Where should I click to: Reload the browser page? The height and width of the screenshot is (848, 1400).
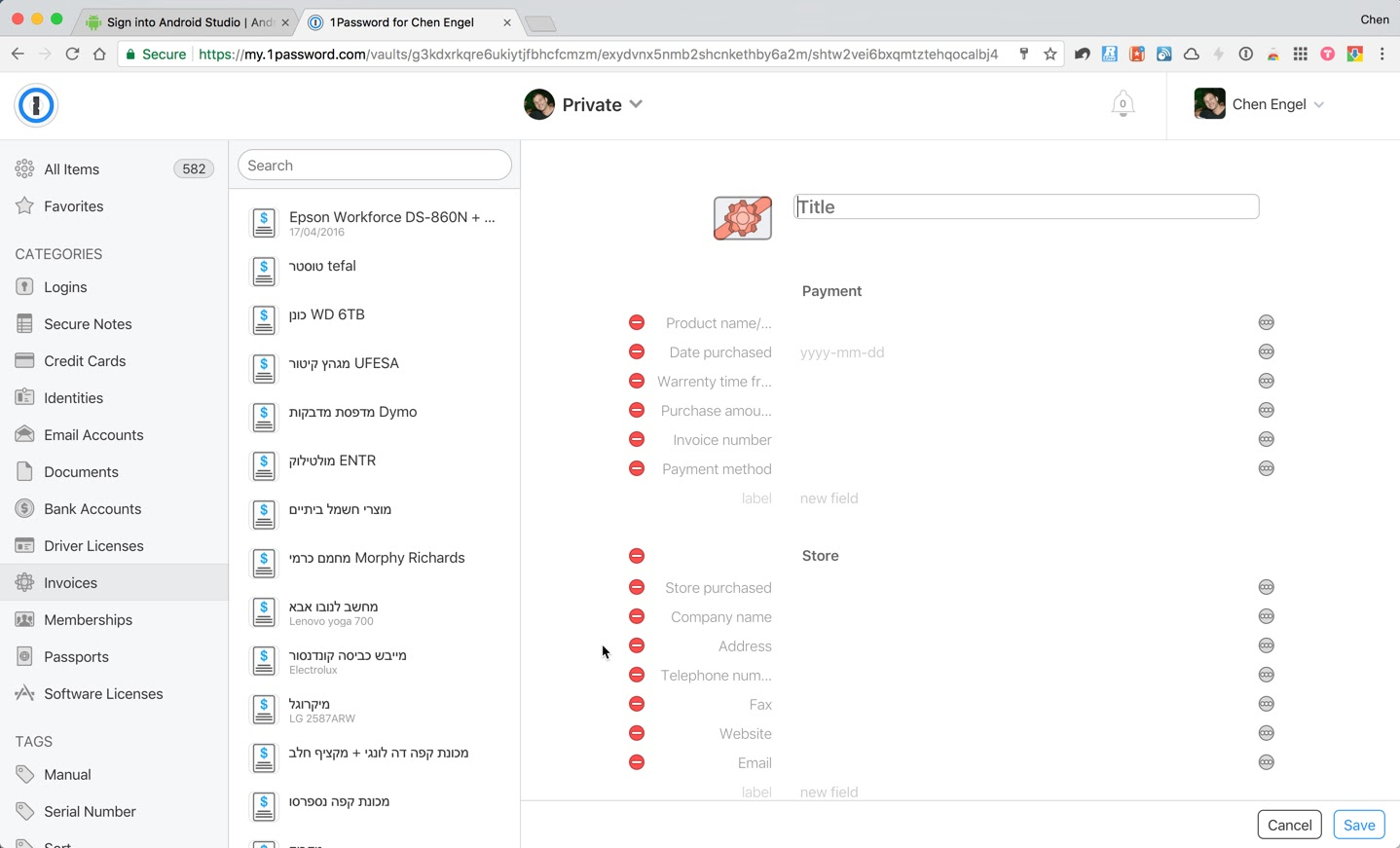click(72, 55)
